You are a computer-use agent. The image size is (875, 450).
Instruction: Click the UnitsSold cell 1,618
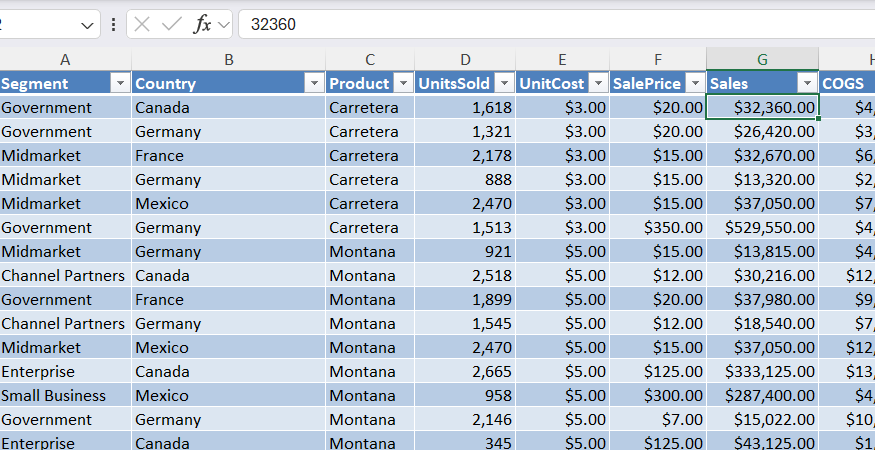click(x=465, y=107)
